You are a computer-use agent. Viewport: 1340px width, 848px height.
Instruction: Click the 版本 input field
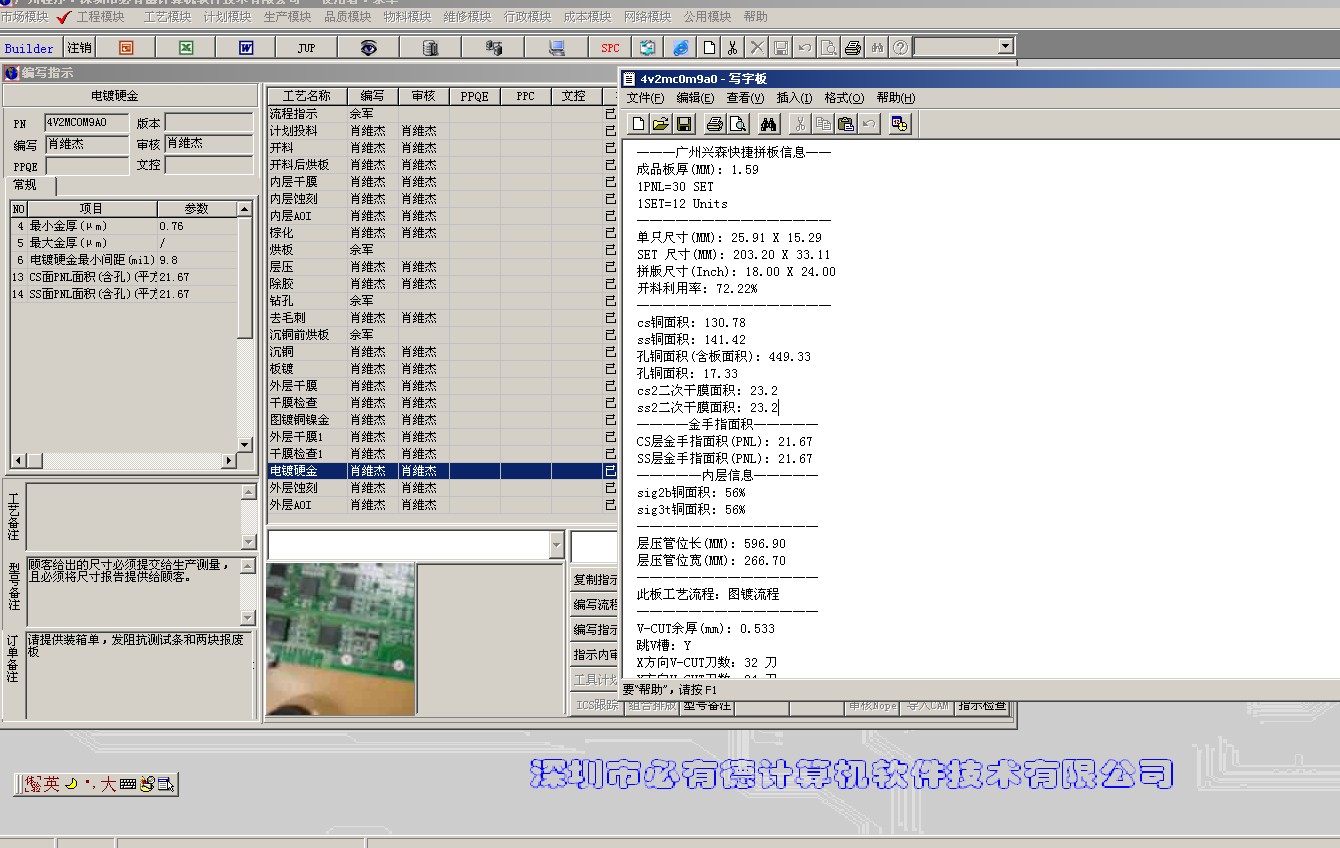[209, 123]
